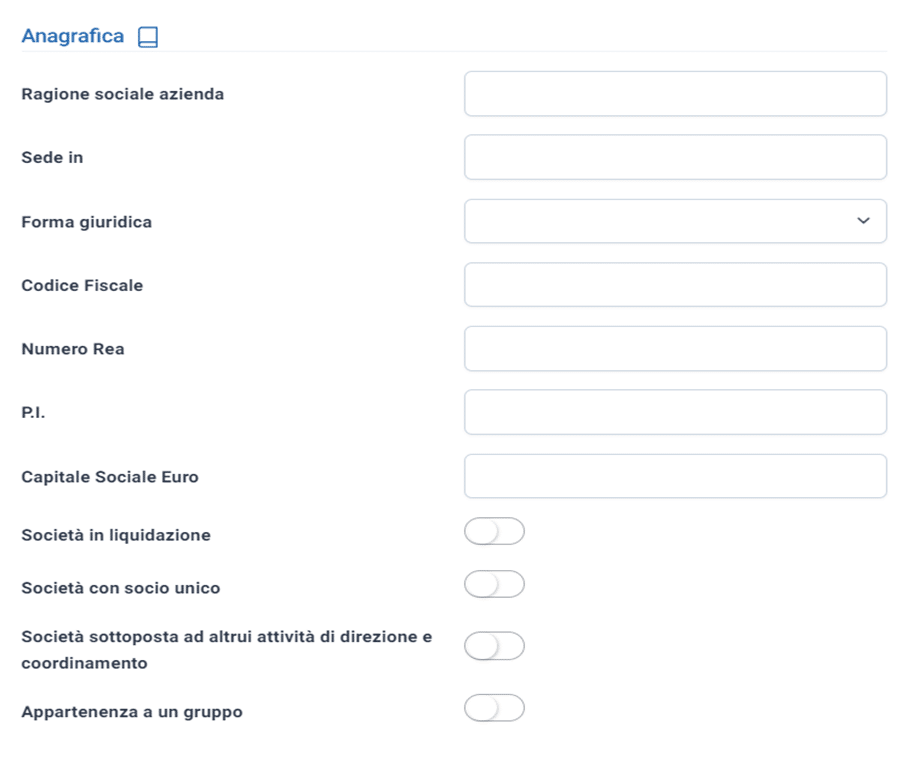The width and height of the screenshot is (903, 768).
Task: Click the Capitale Sociale Euro field
Action: (675, 476)
